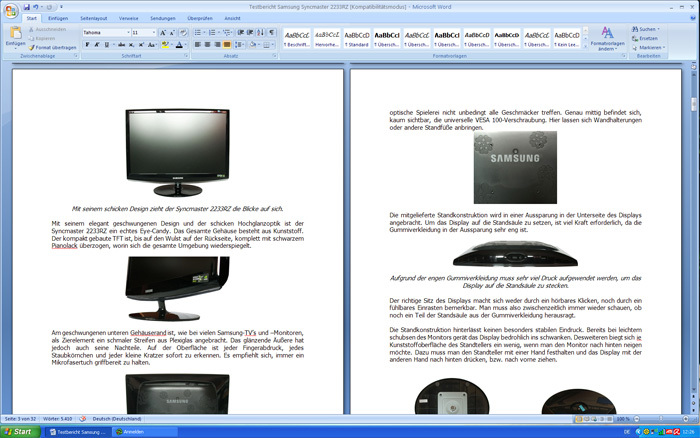Click Format übertragen painter
This screenshot has width=700, height=438.
(x=53, y=47)
